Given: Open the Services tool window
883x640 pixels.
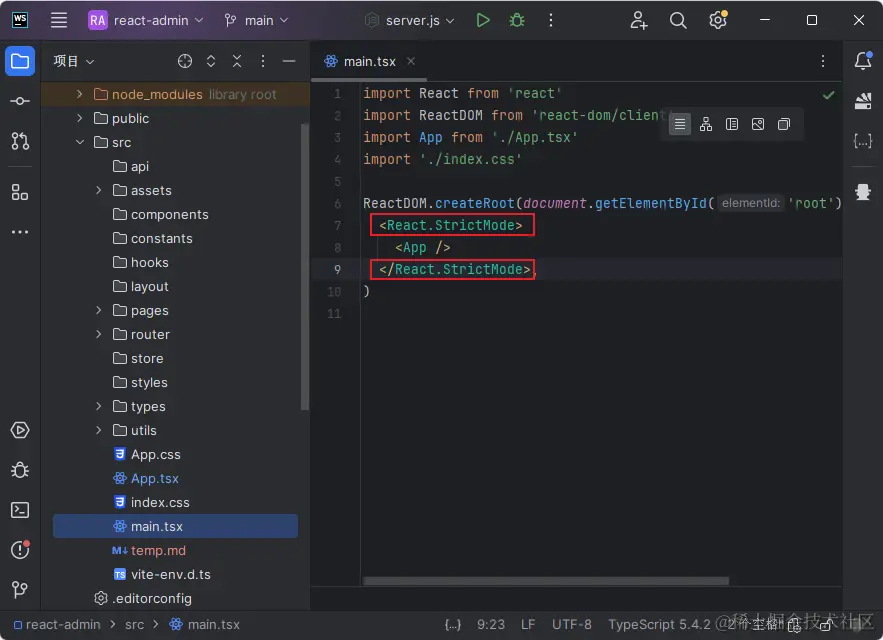Looking at the screenshot, I should (20, 430).
